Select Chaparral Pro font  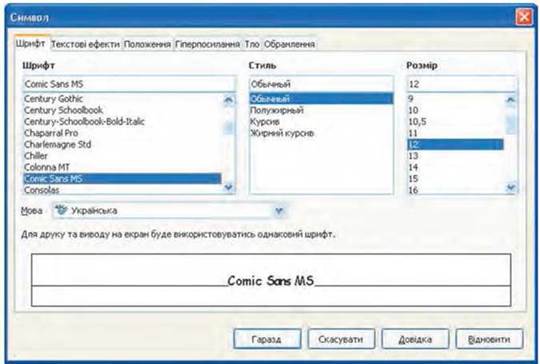(x=122, y=133)
